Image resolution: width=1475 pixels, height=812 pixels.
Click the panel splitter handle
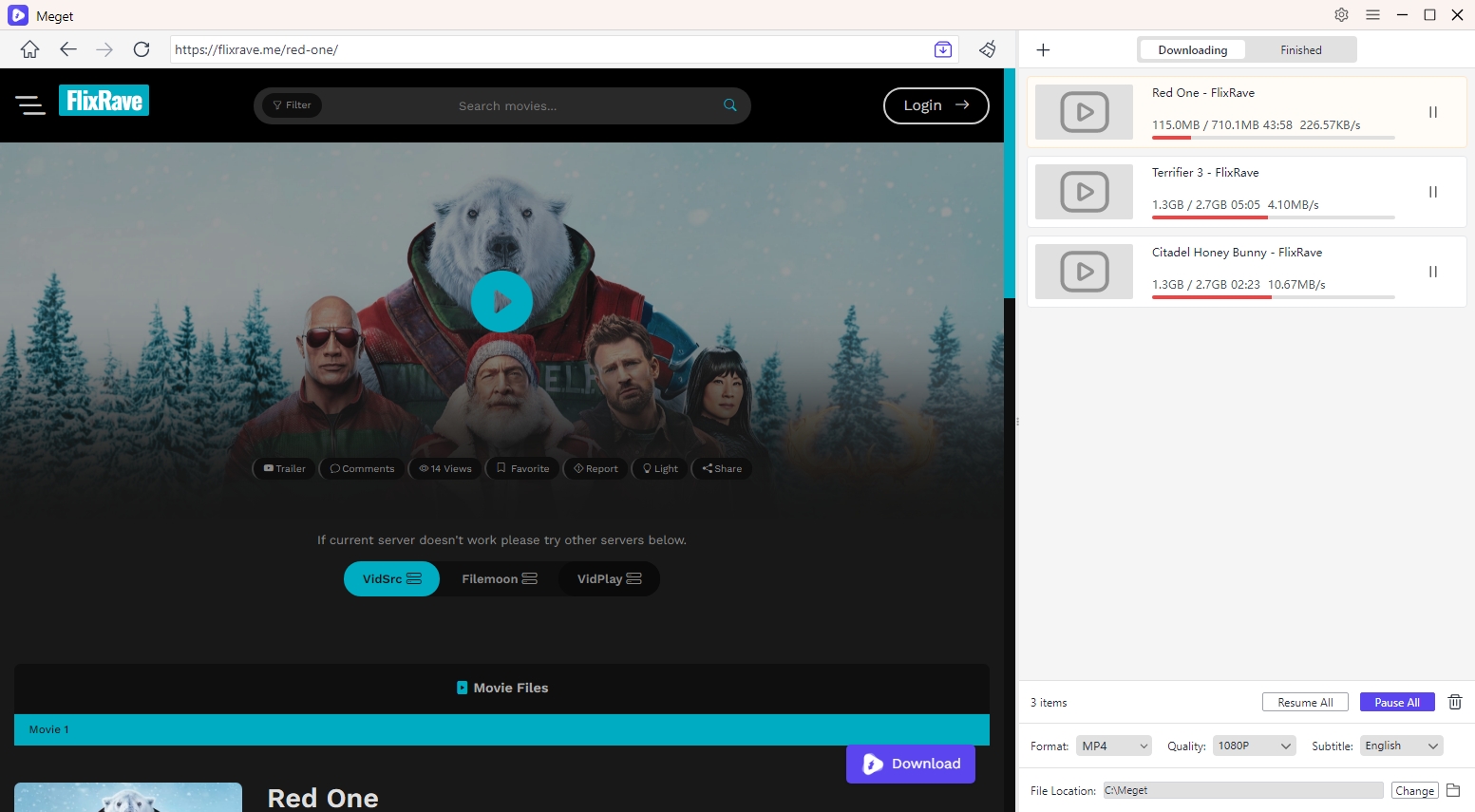1017,422
